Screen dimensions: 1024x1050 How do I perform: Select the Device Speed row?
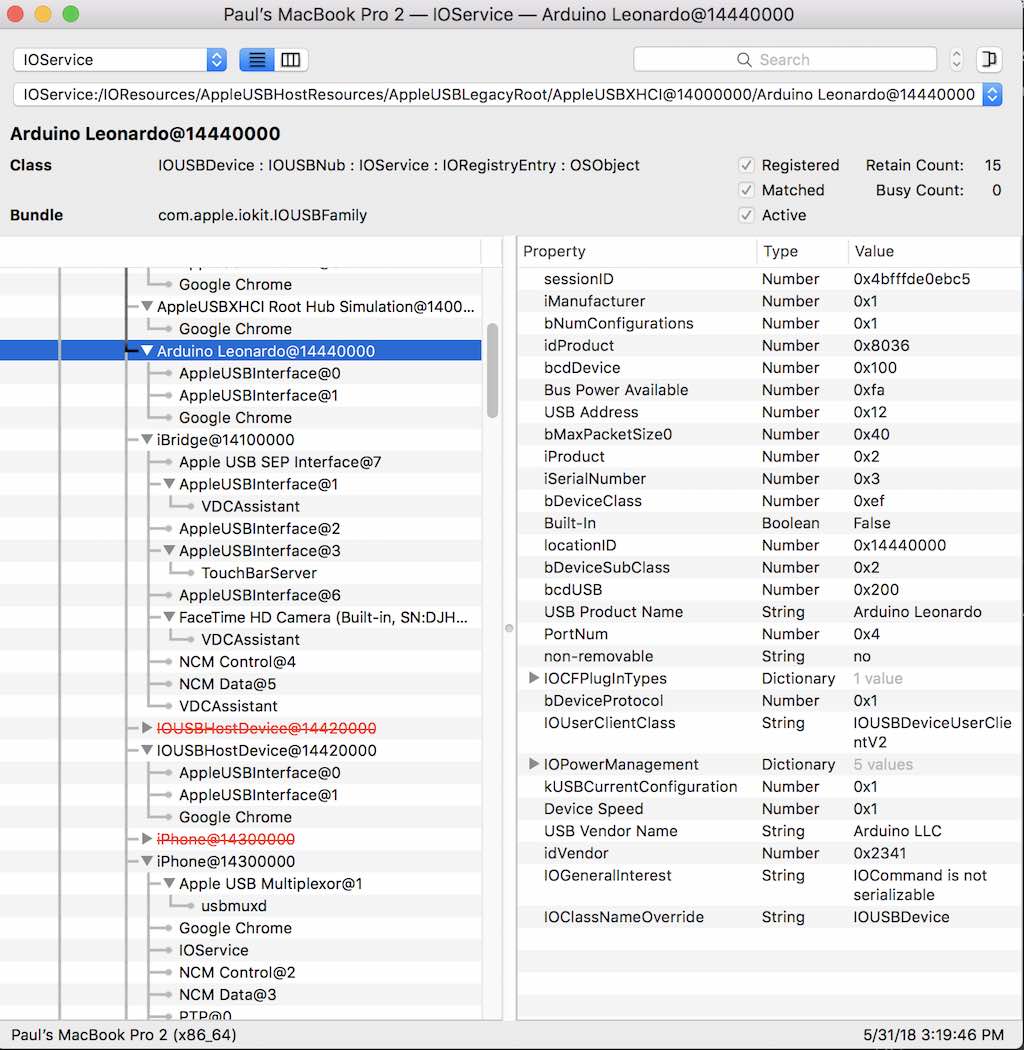coord(769,809)
